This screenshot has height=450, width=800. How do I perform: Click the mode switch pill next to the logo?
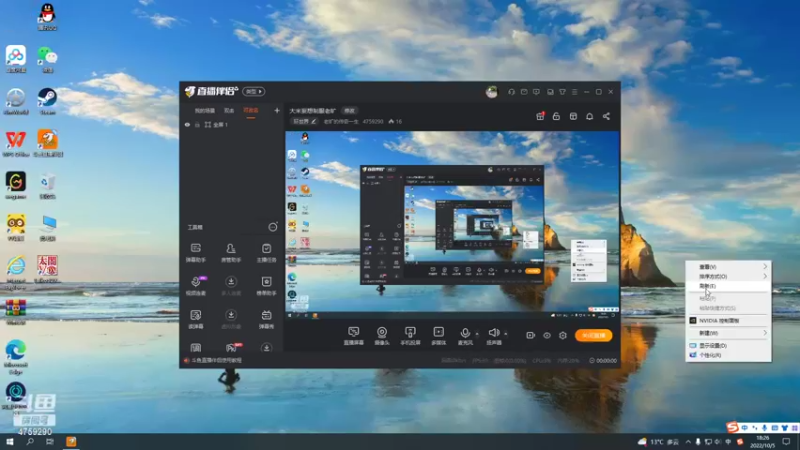(254, 91)
